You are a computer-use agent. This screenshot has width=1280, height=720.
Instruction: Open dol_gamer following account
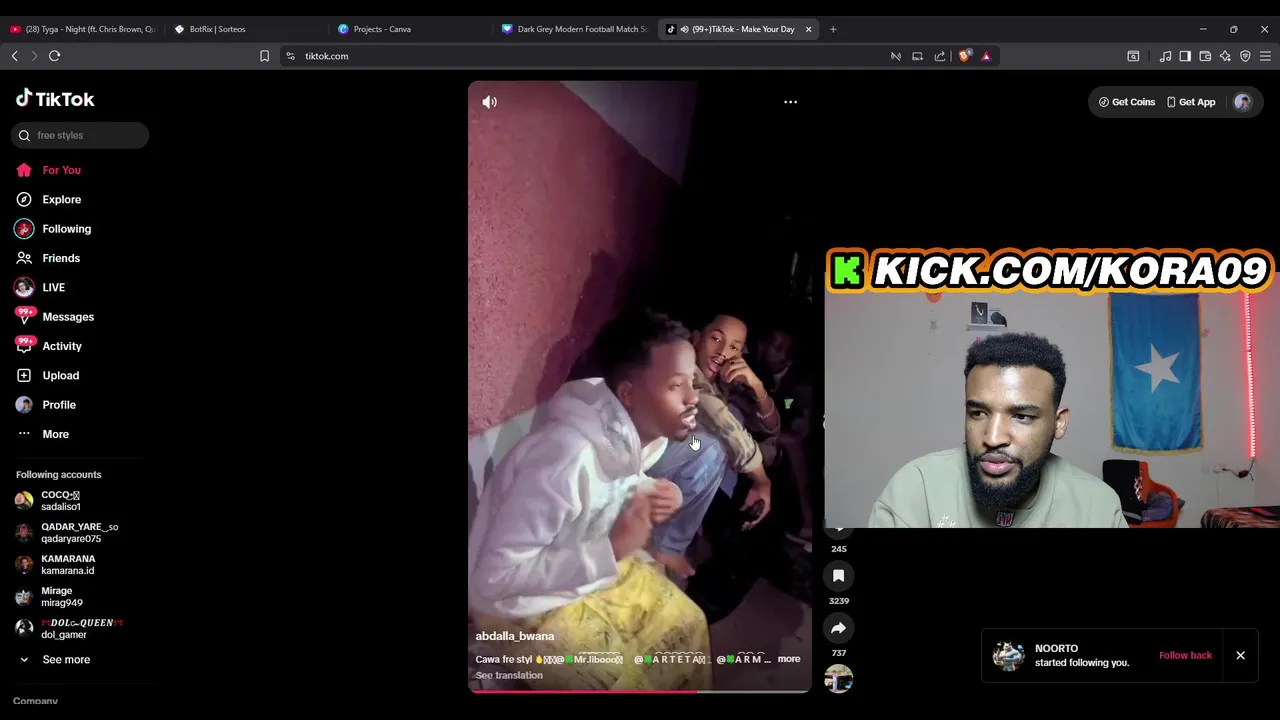pos(80,629)
